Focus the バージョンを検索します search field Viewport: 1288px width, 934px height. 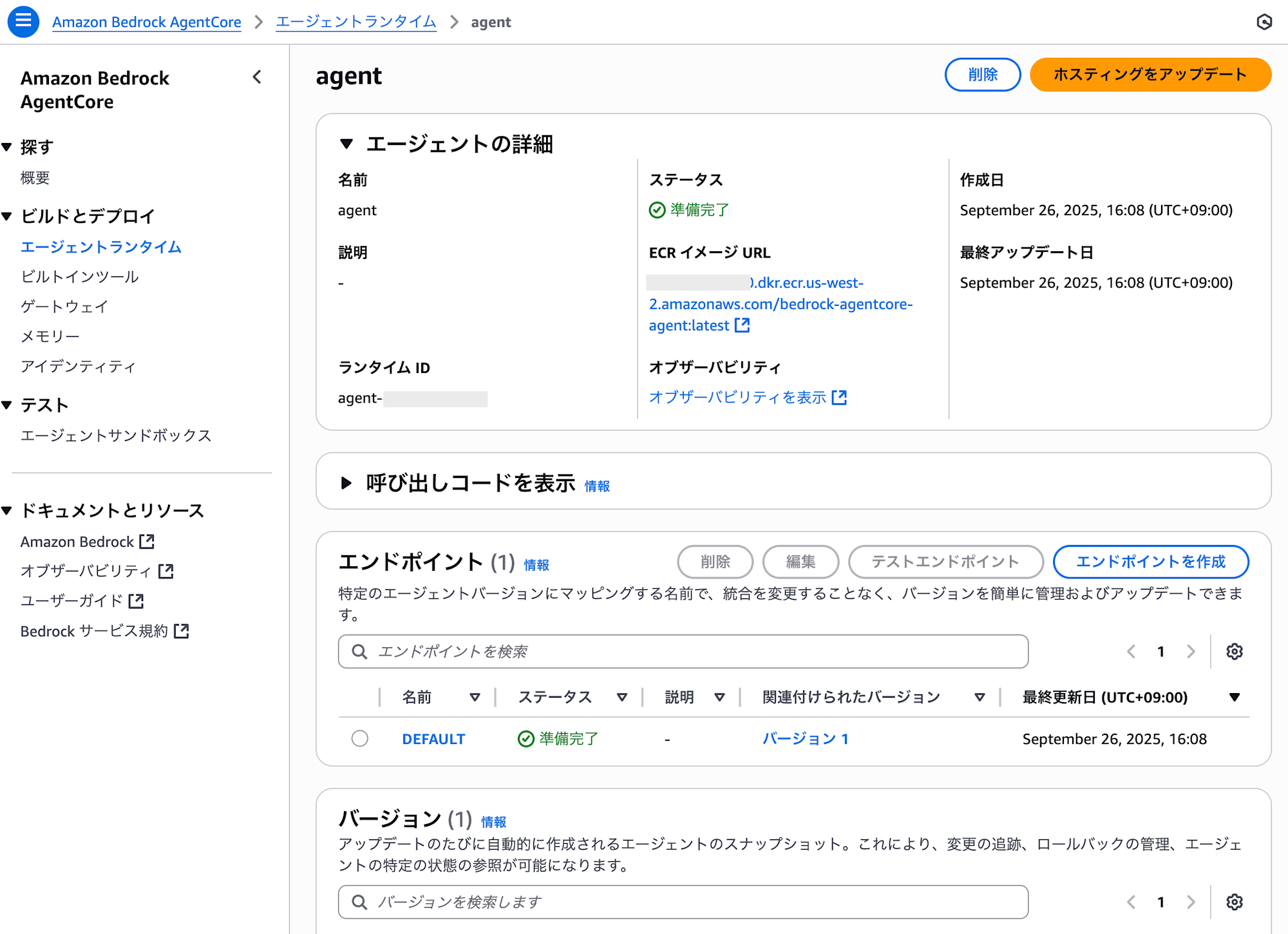(683, 902)
